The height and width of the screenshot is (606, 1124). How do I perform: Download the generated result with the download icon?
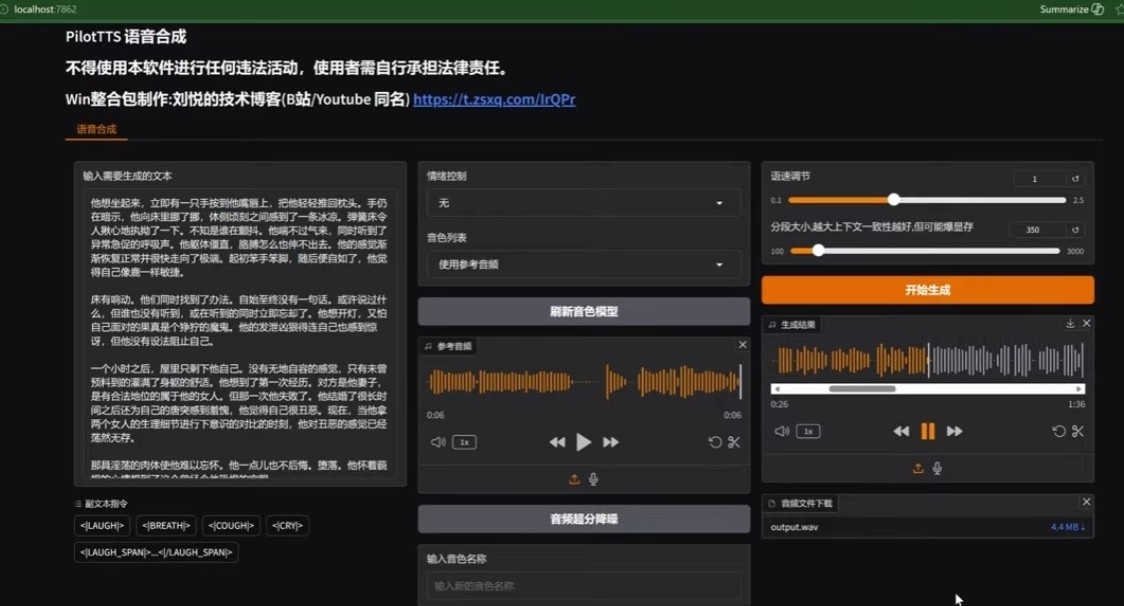tap(1070, 323)
